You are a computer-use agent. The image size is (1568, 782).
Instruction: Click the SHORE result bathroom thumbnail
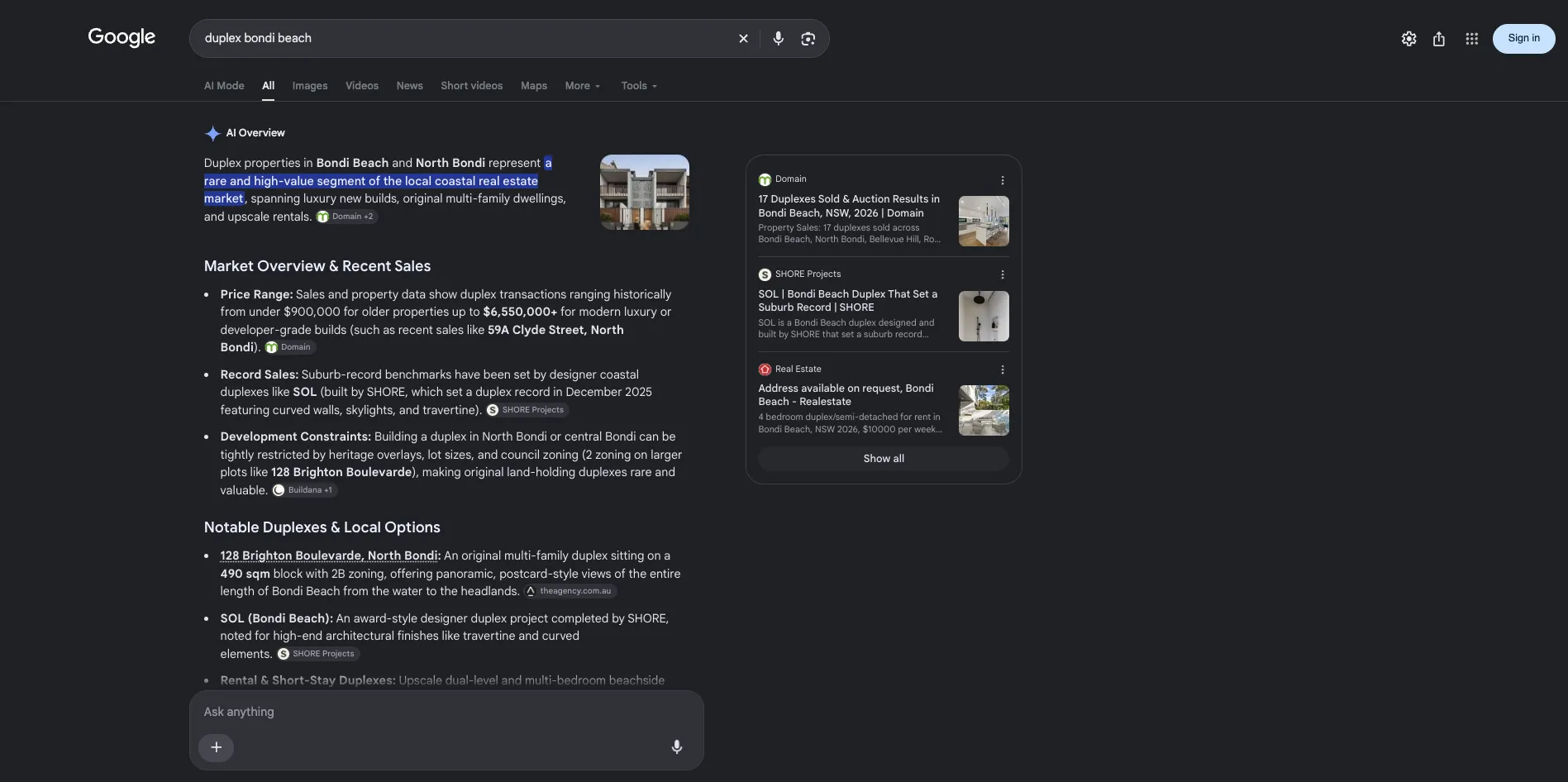[x=984, y=316]
